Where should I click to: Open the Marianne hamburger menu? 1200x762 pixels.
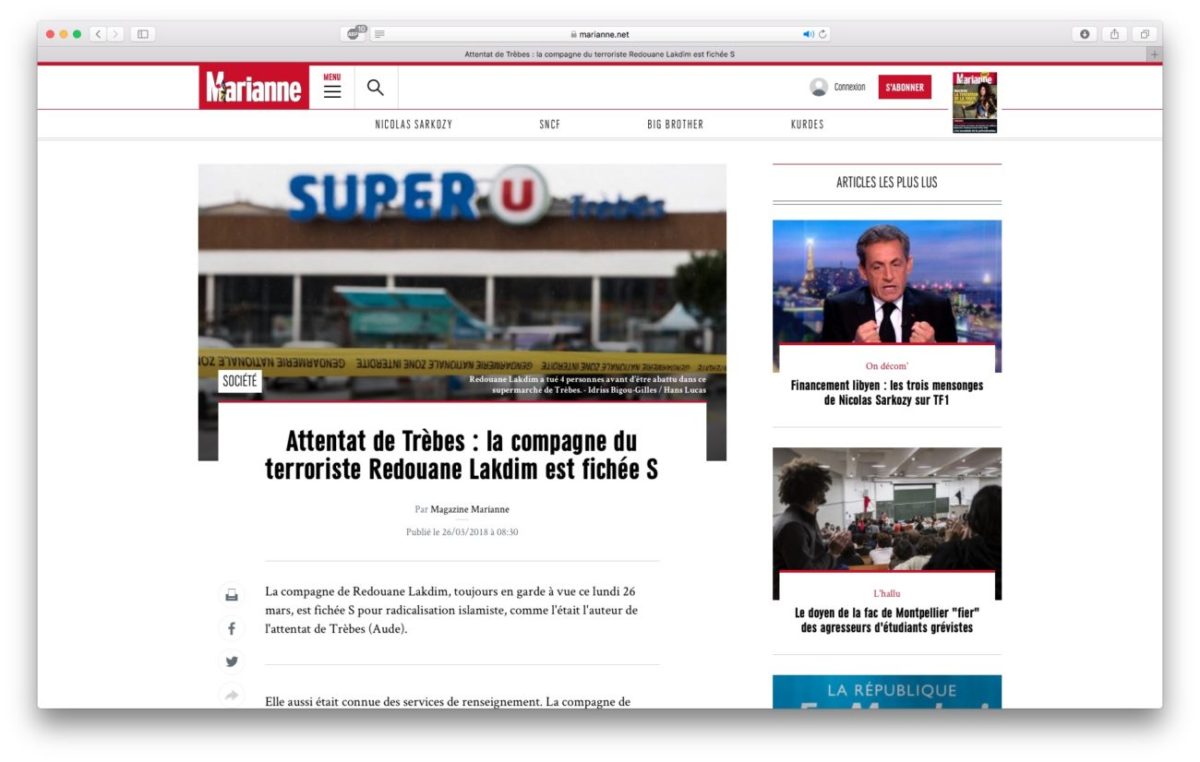coord(332,88)
